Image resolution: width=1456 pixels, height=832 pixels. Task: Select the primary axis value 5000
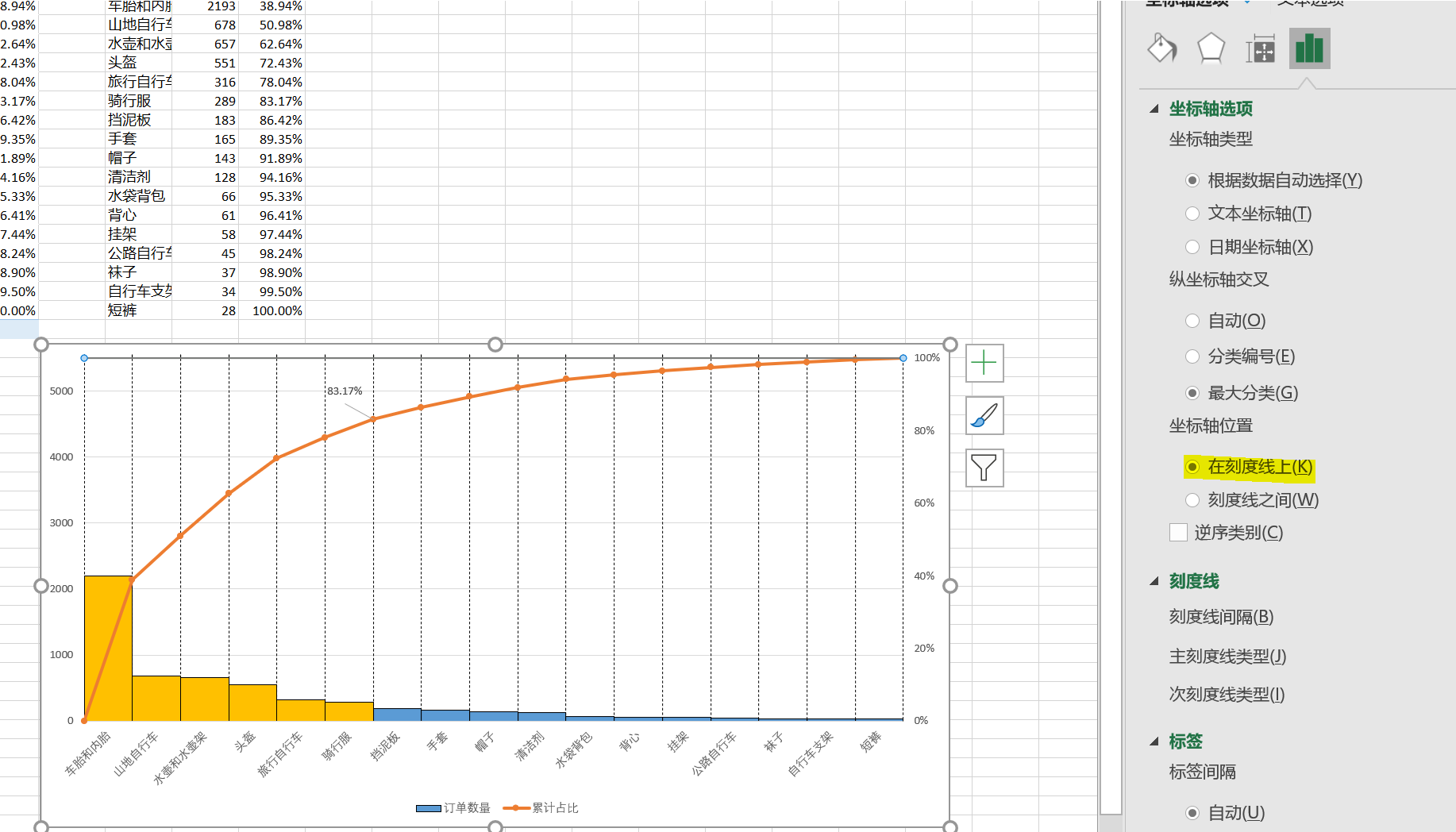click(x=61, y=391)
